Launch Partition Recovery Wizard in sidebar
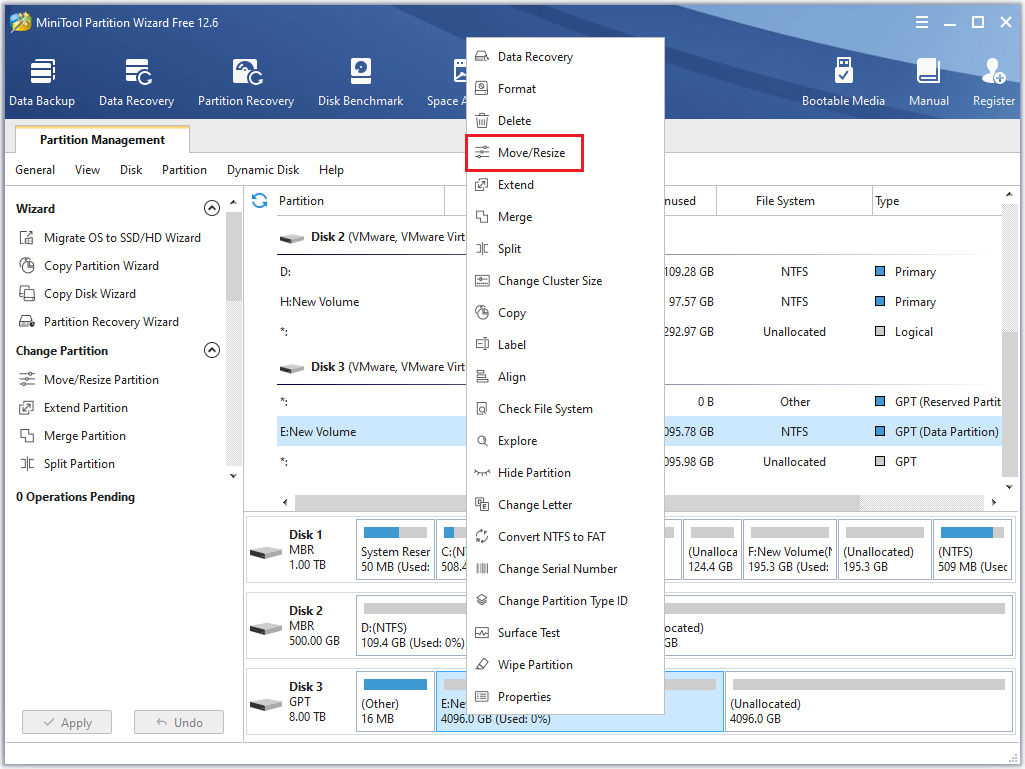This screenshot has width=1025, height=769. point(99,322)
